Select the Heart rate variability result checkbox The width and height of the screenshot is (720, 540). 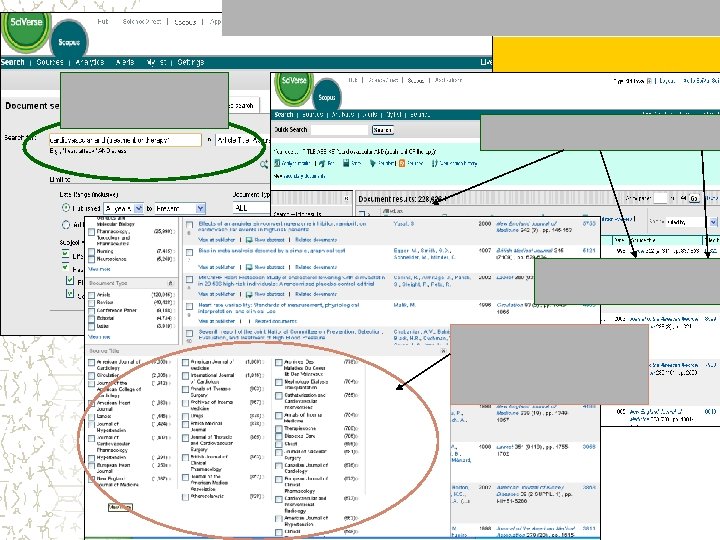coord(189,306)
